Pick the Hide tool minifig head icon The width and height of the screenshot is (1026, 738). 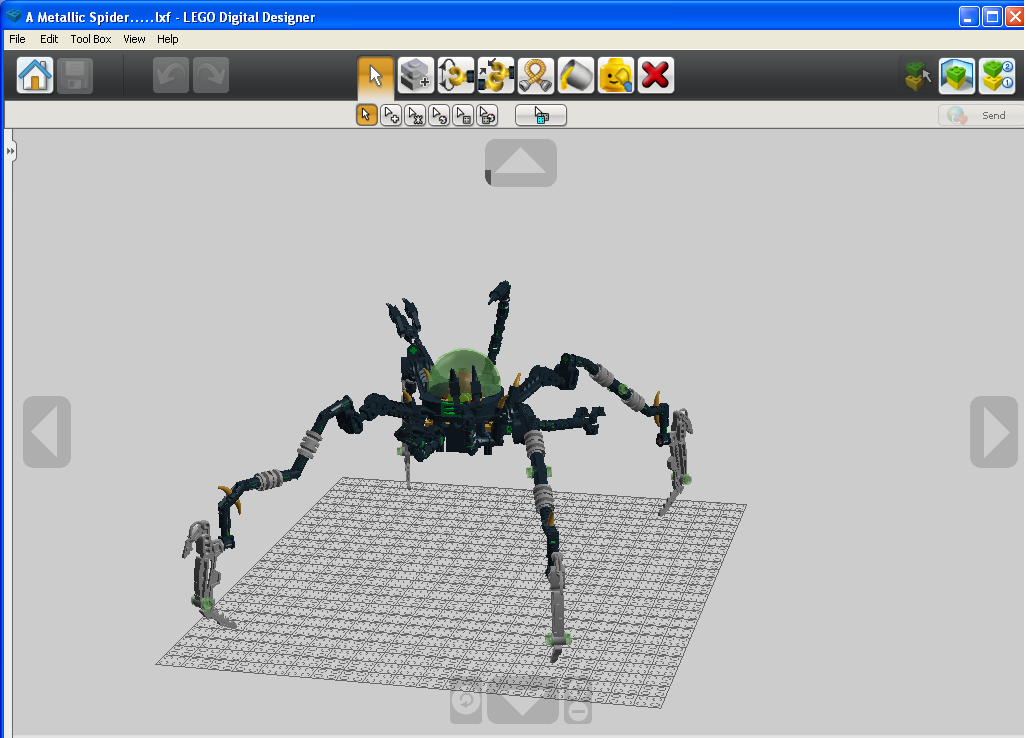616,74
